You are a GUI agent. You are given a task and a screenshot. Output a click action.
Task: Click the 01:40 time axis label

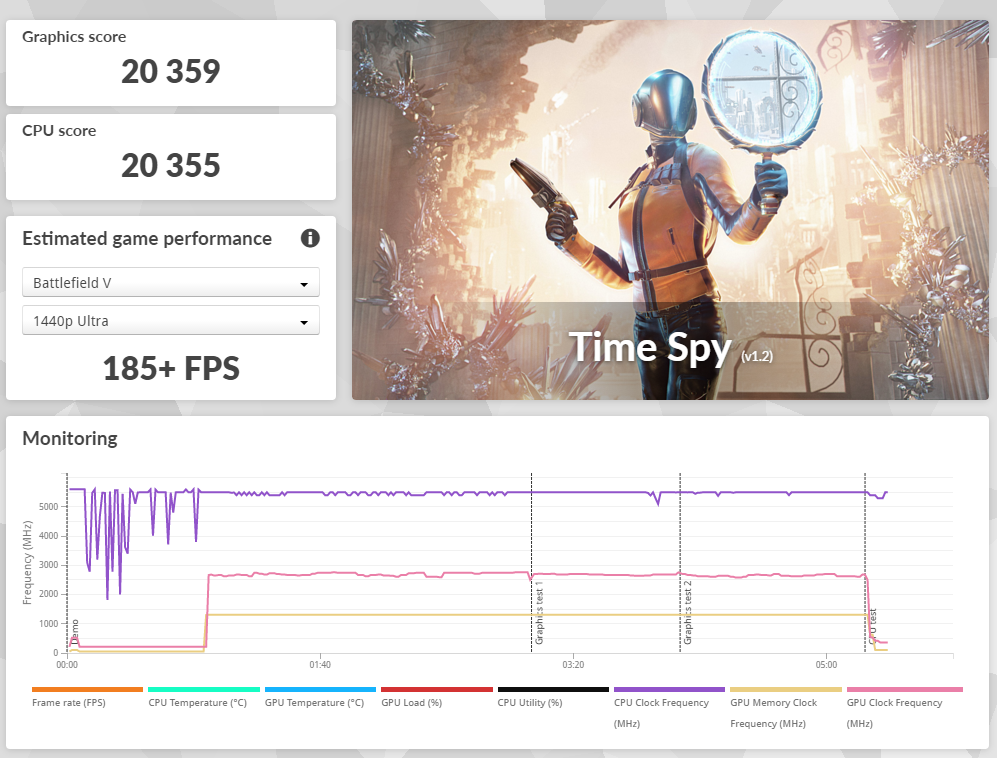coord(320,665)
